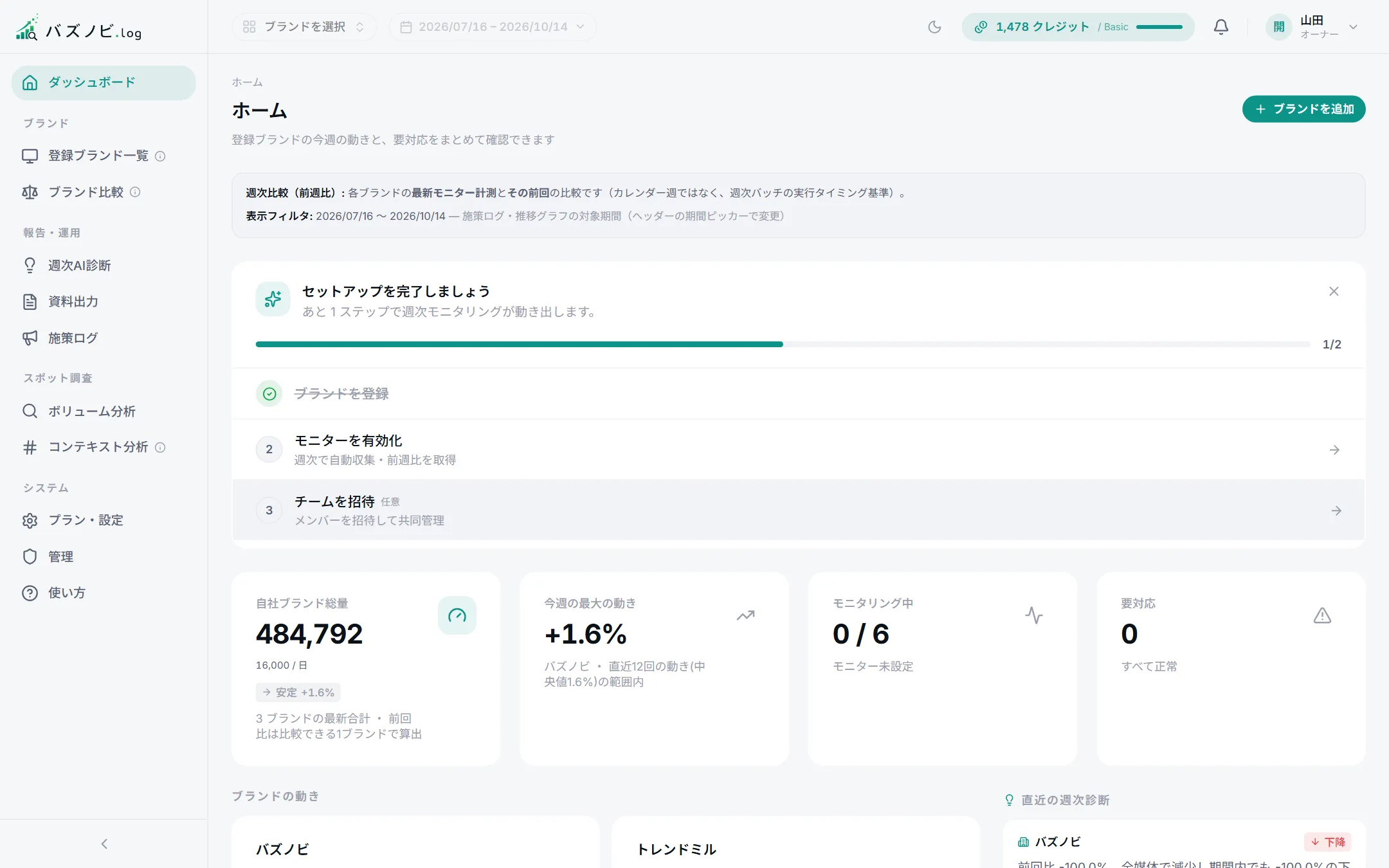Viewport: 1389px width, 868px height.
Task: Click the 484,792 total value
Action: click(x=309, y=634)
